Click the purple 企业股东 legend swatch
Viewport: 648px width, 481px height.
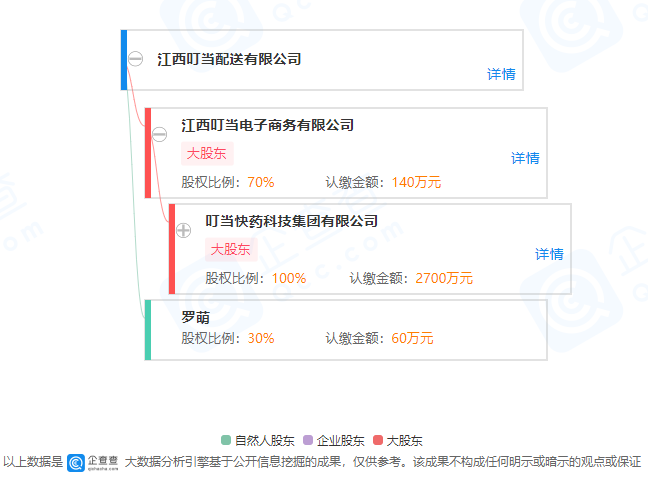308,440
